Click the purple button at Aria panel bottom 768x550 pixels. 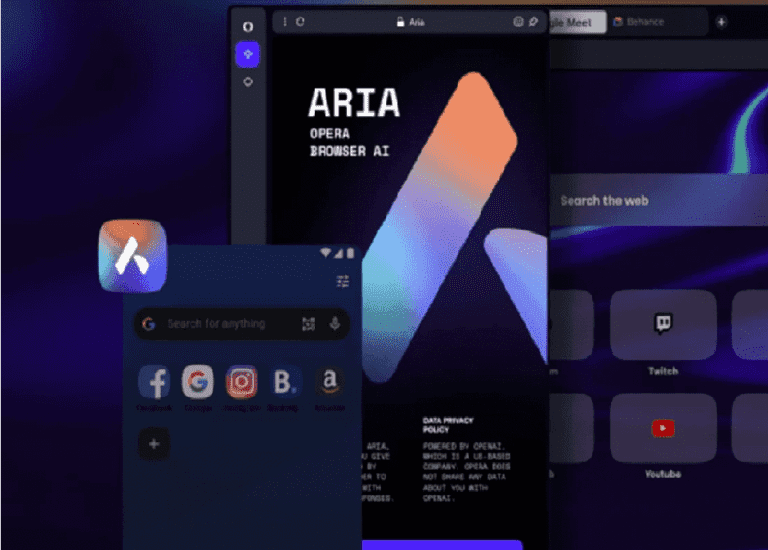pos(442,545)
